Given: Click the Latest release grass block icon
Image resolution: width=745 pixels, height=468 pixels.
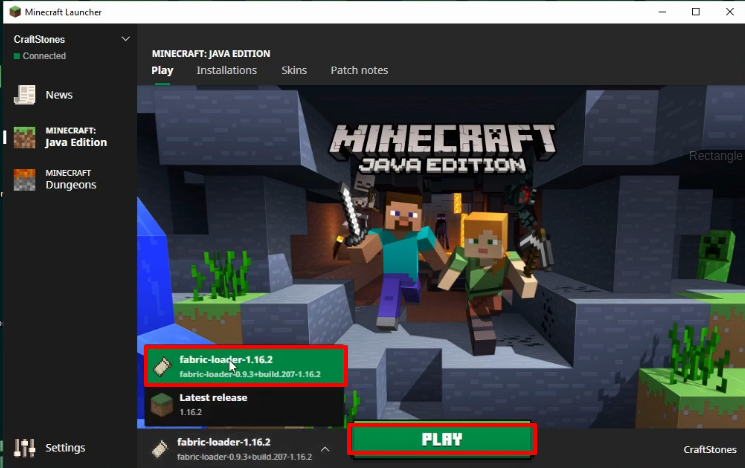Looking at the screenshot, I should [x=162, y=405].
